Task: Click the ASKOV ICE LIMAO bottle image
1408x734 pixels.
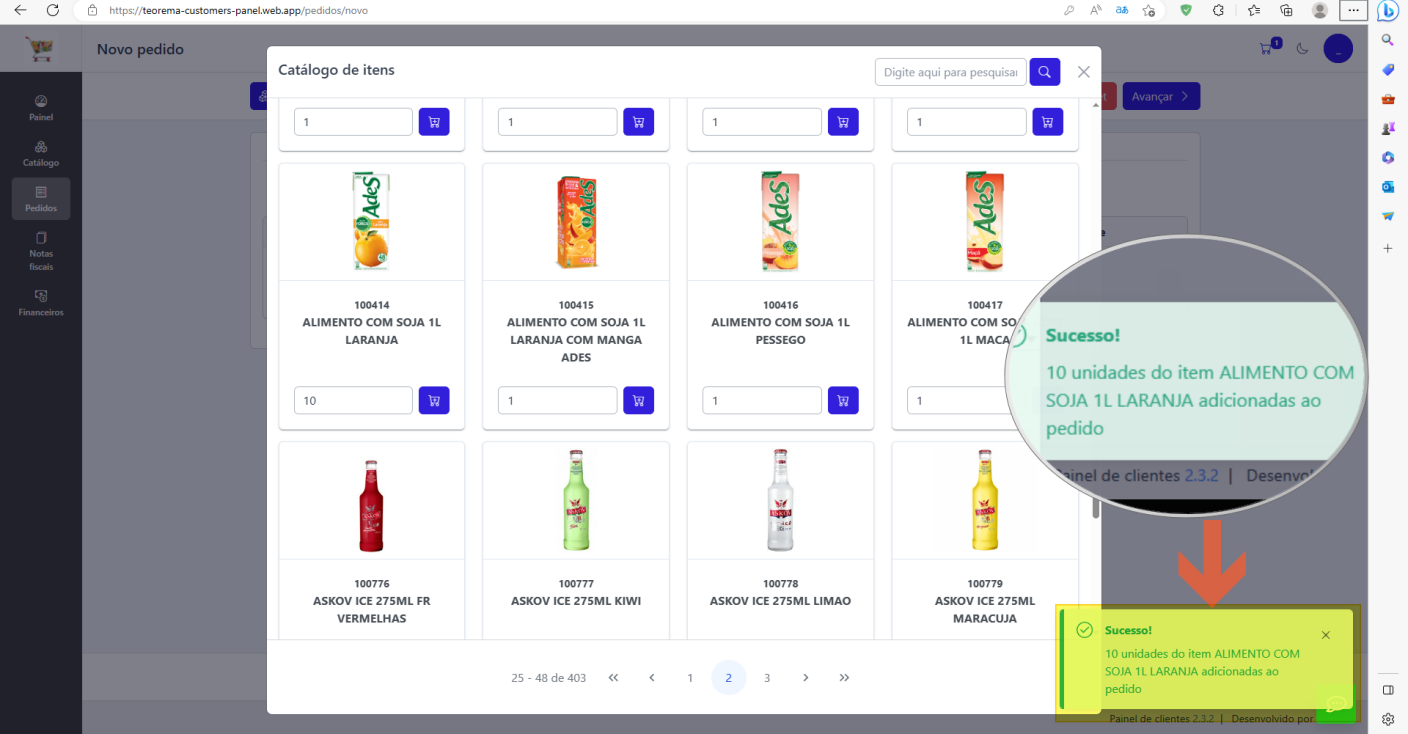Action: (x=780, y=500)
